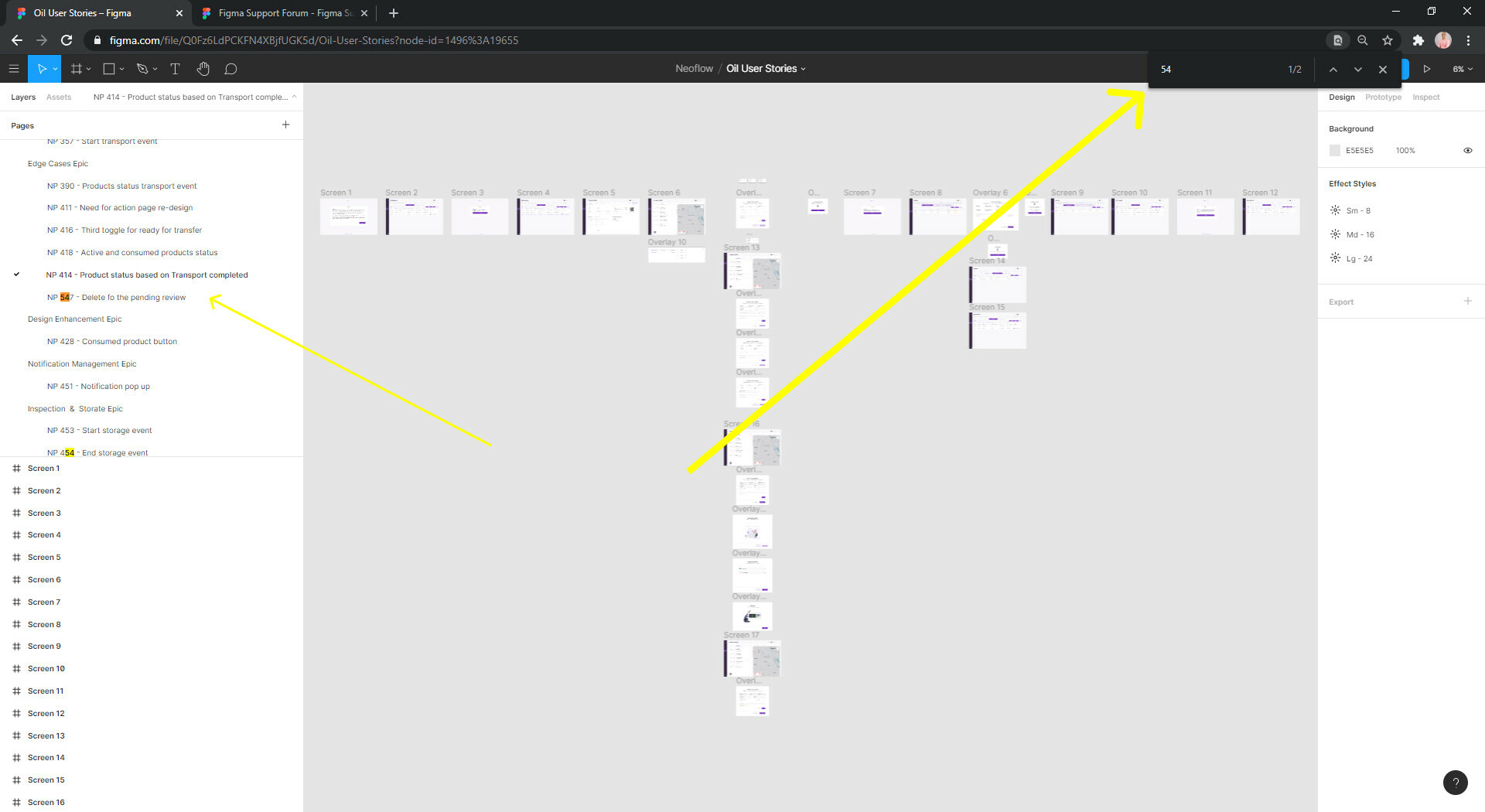Click the Chrome profile avatar
1485x812 pixels.
[x=1443, y=40]
